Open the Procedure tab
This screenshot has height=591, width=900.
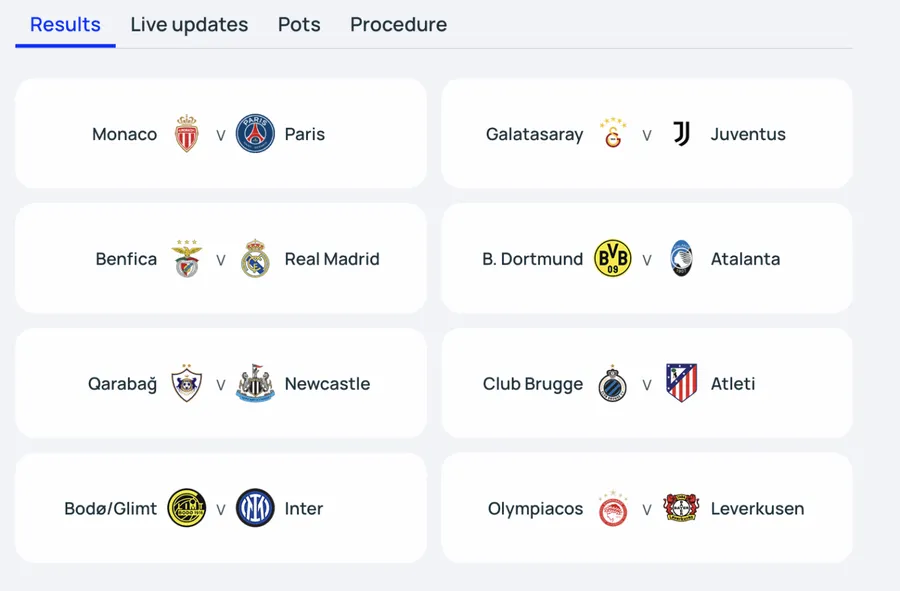(398, 25)
